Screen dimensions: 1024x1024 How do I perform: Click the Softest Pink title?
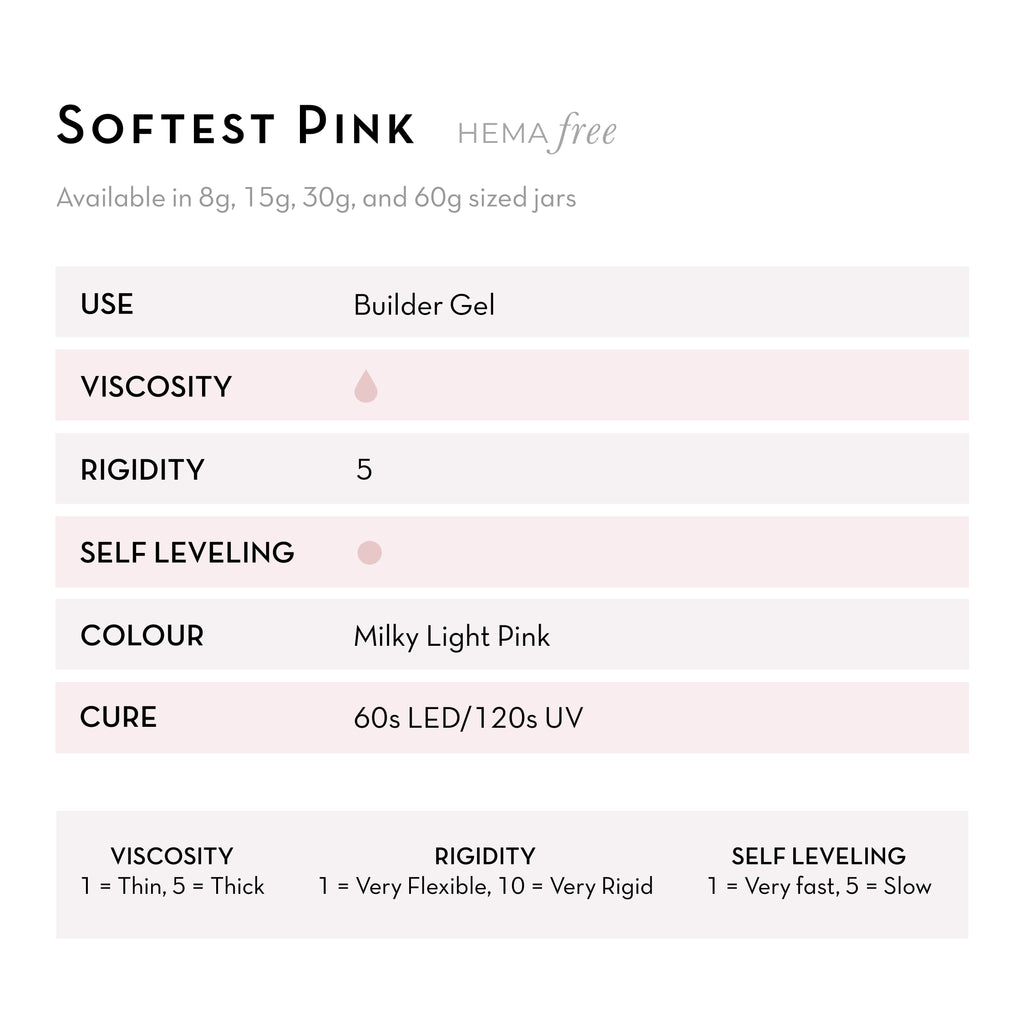pyautogui.click(x=236, y=125)
